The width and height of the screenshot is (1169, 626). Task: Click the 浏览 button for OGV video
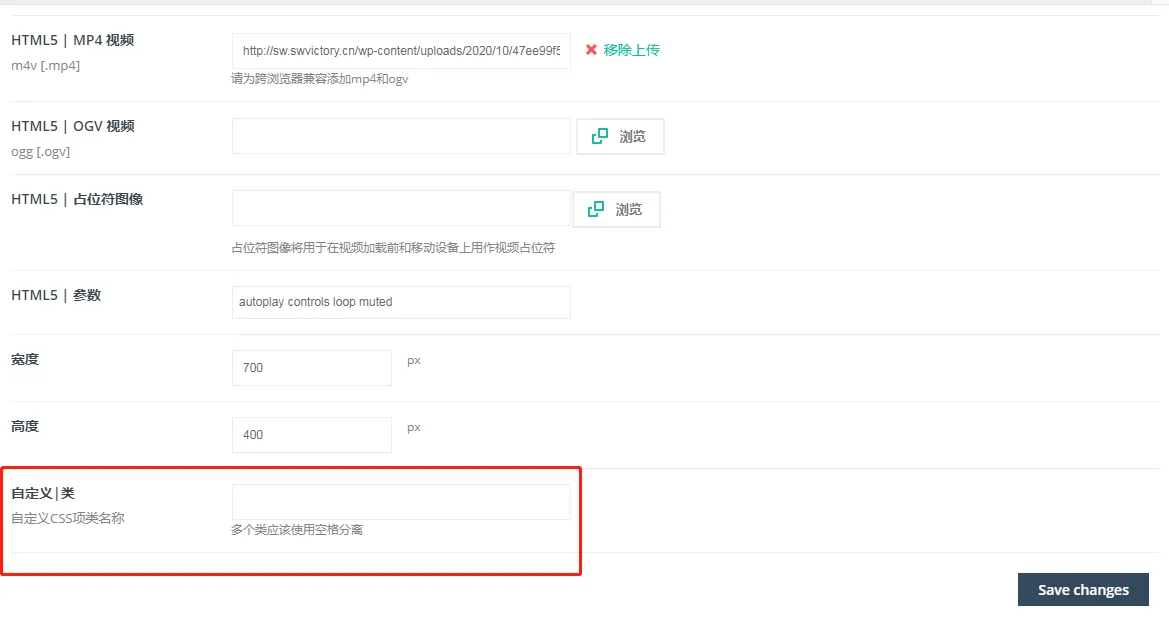pos(620,136)
